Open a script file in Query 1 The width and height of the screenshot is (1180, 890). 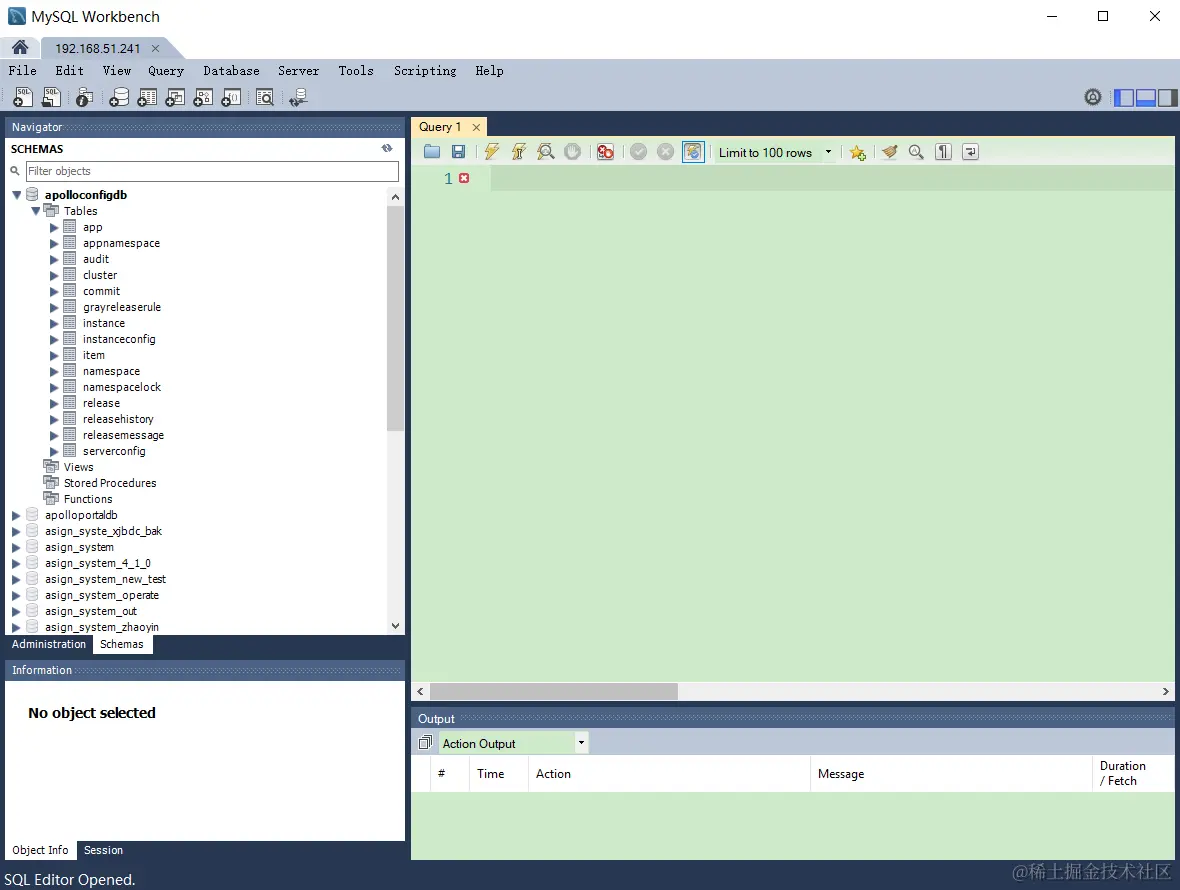(x=432, y=152)
